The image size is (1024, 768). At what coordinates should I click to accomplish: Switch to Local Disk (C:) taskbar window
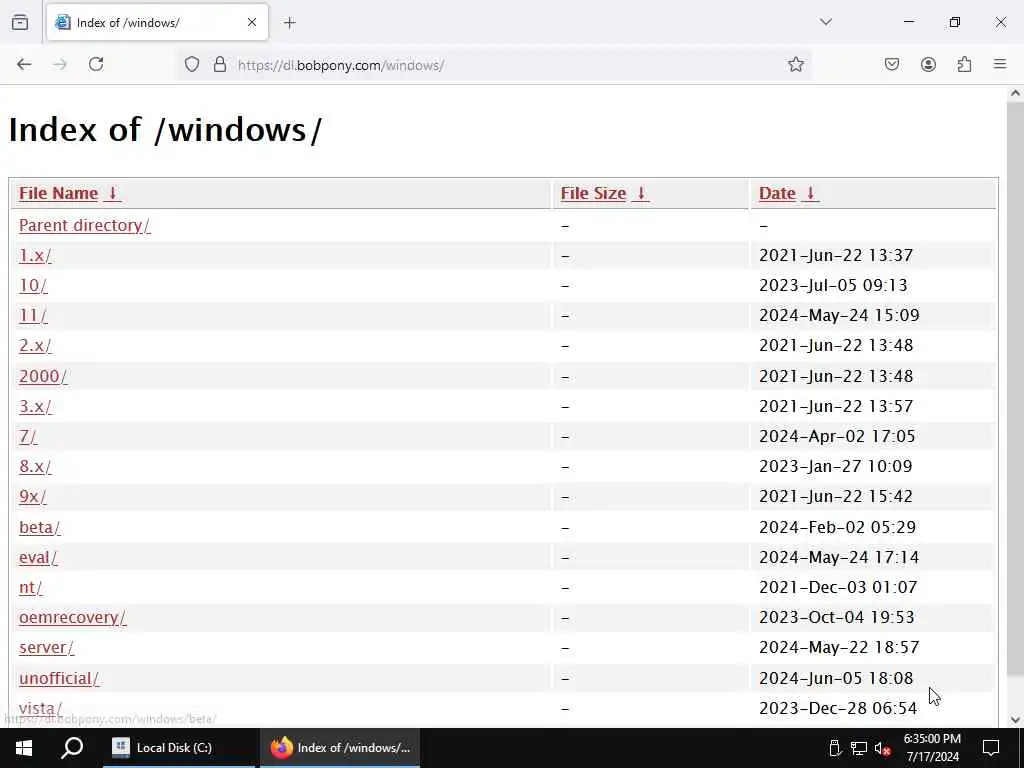(178, 748)
